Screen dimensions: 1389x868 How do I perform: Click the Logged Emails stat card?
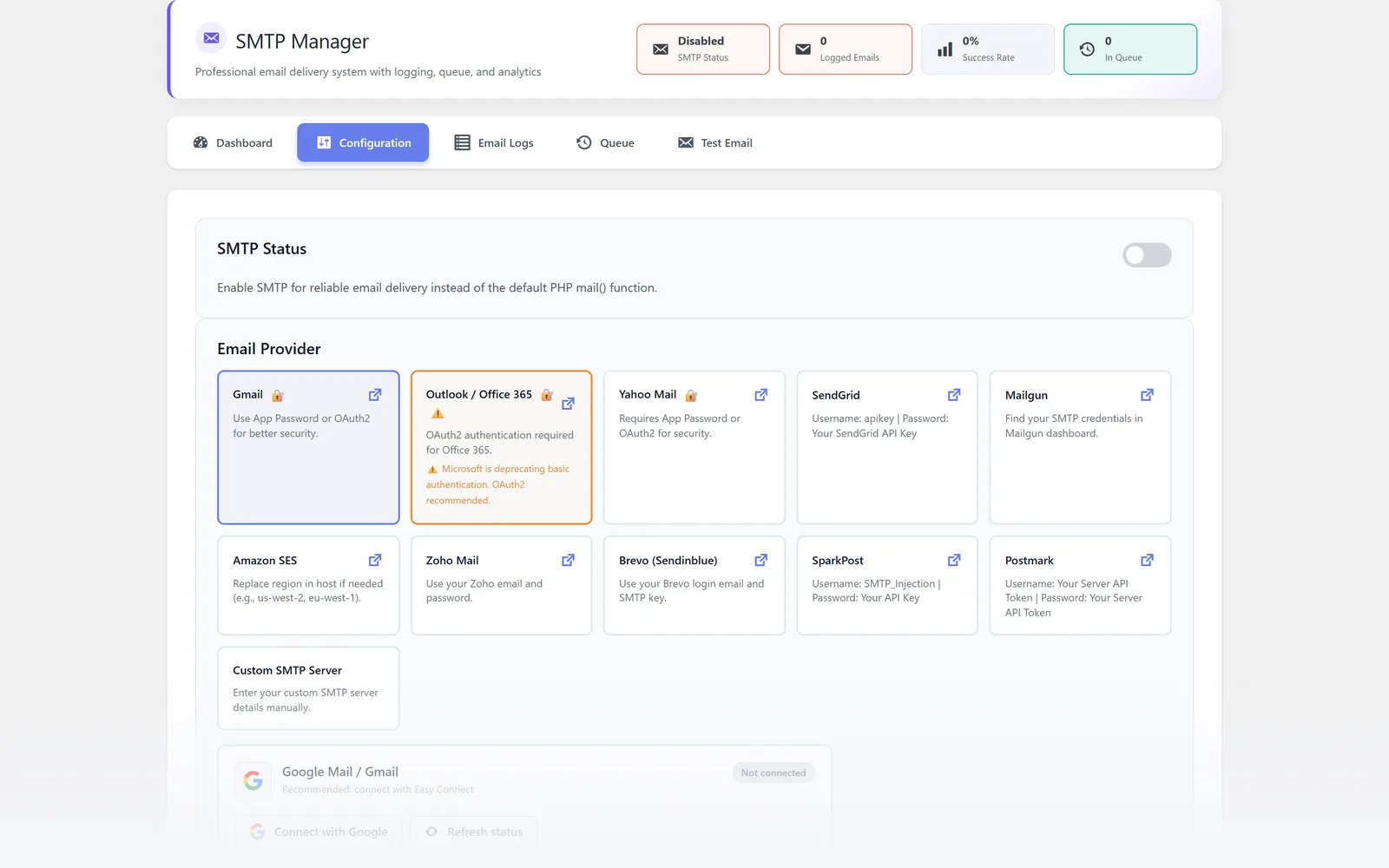pyautogui.click(x=846, y=49)
